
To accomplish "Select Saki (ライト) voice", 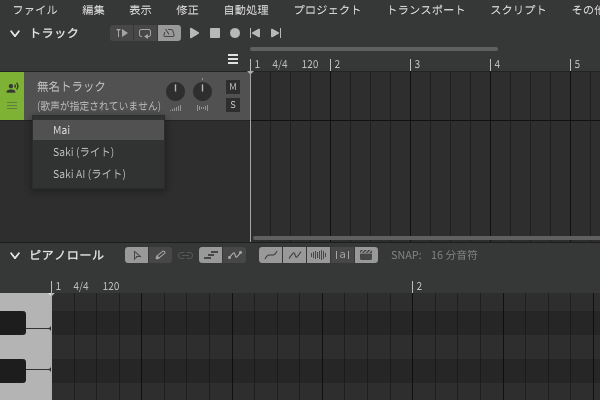I will (x=98, y=152).
